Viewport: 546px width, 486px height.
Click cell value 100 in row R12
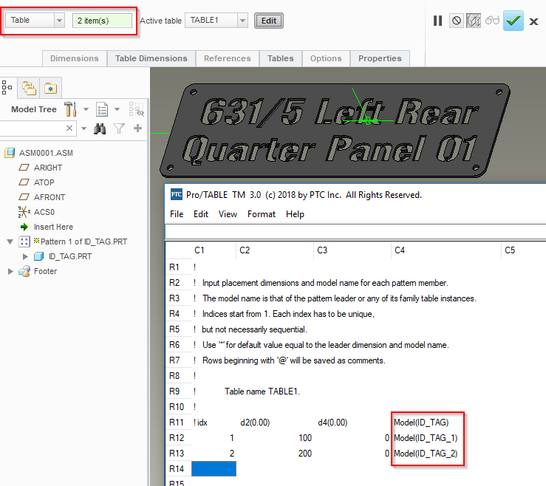tap(305, 438)
